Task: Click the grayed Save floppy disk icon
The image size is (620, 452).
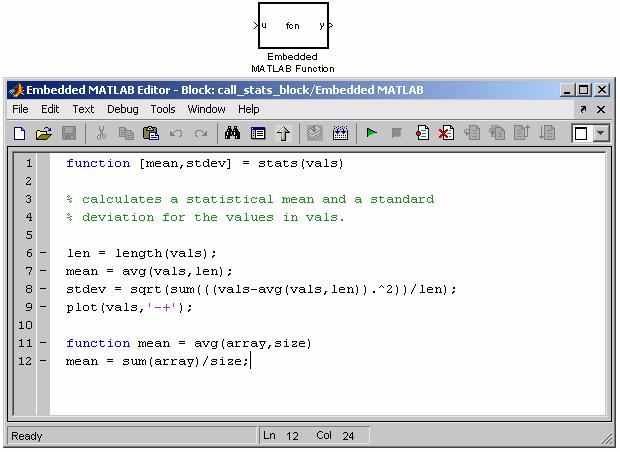Action: 69,133
